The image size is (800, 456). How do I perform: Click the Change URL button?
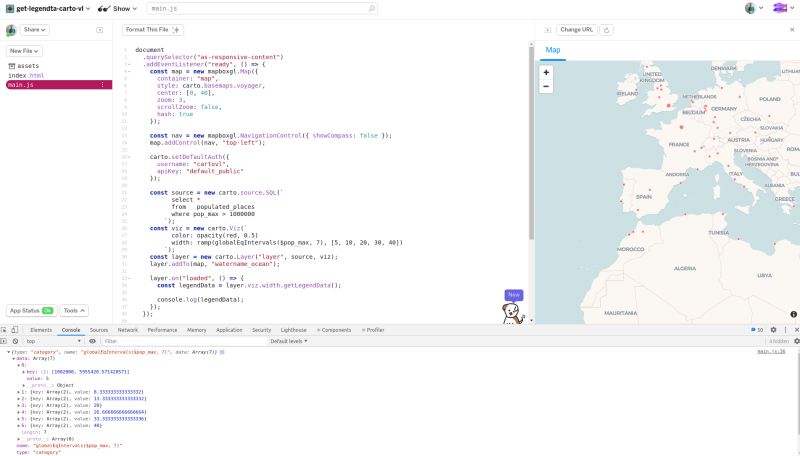tap(577, 30)
